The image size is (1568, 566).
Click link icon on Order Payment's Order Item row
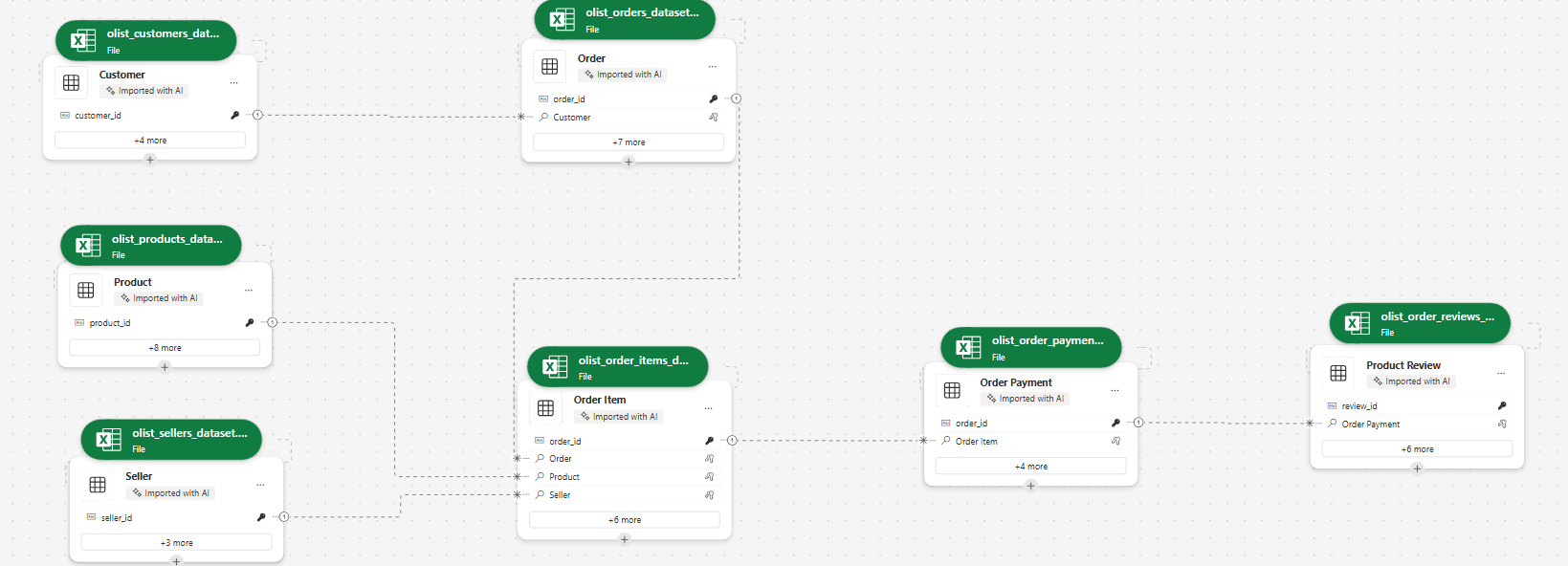1115,441
